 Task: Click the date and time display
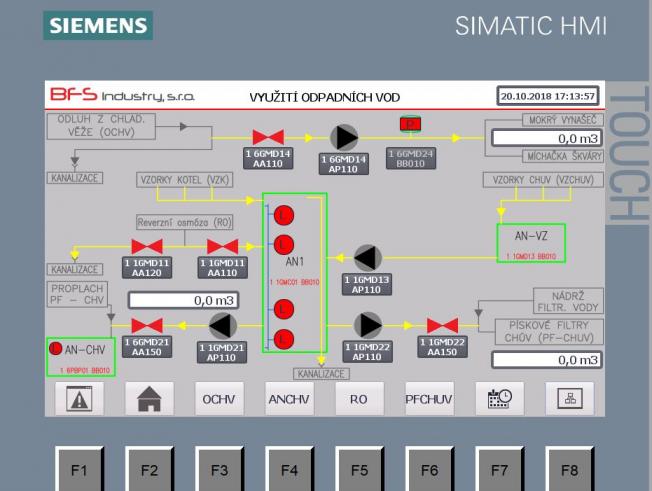548,96
